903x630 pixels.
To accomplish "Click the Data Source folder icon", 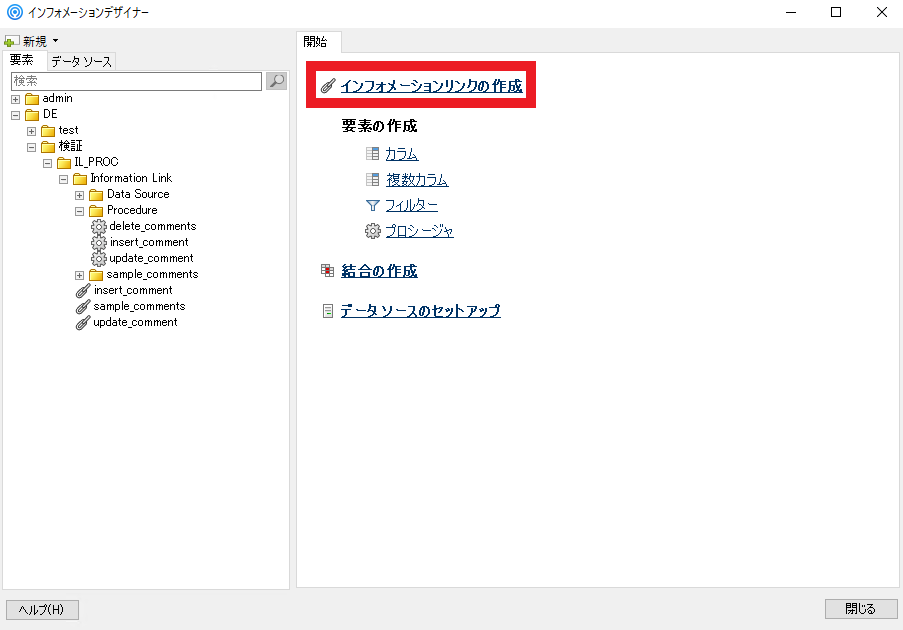I will (x=96, y=195).
